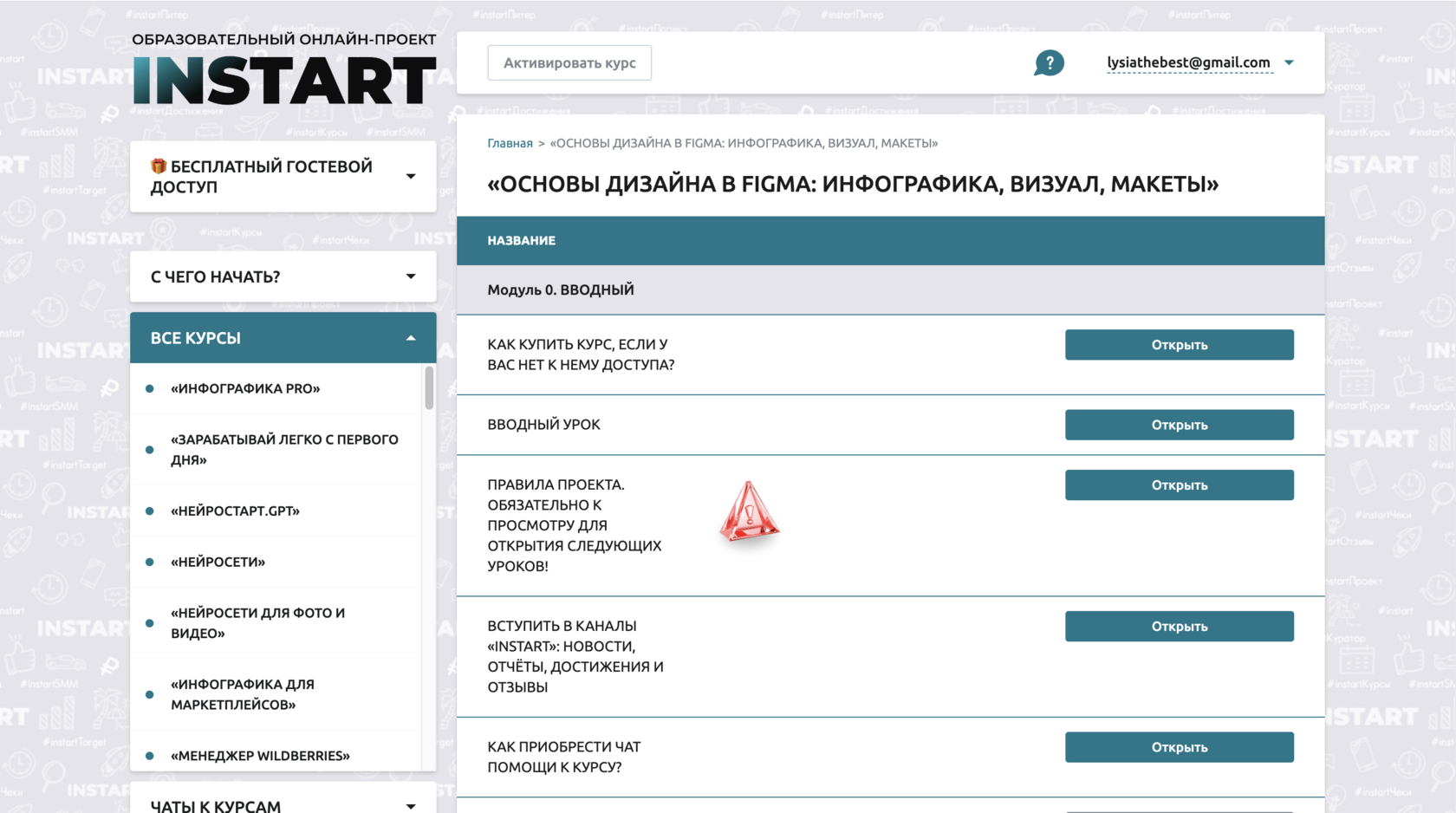This screenshot has width=1456, height=813.
Task: Click Активировать курс button
Action: click(x=569, y=62)
